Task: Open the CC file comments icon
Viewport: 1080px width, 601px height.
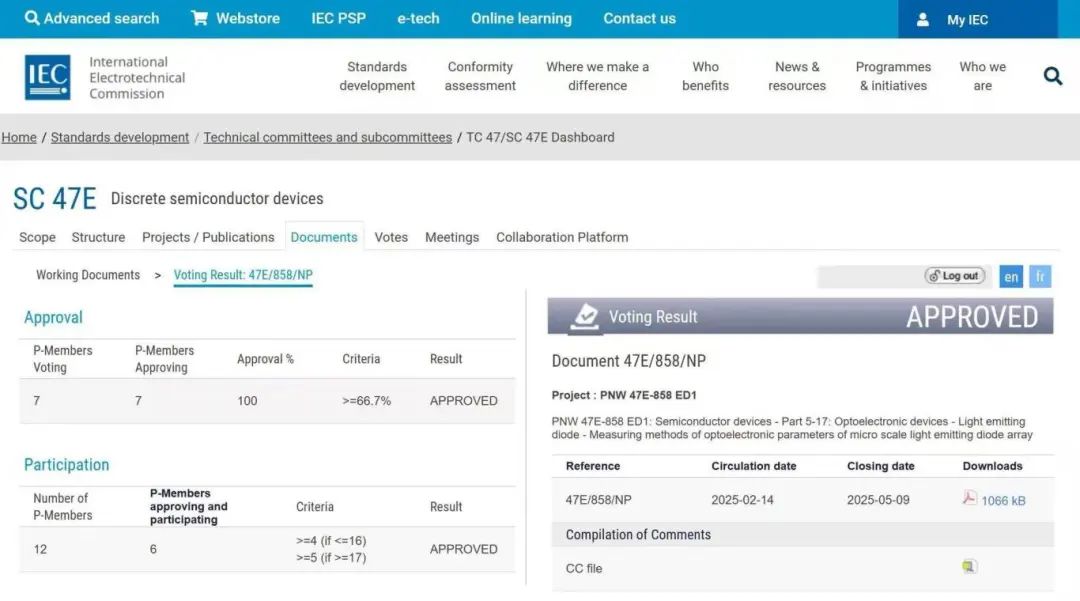Action: coord(968,567)
